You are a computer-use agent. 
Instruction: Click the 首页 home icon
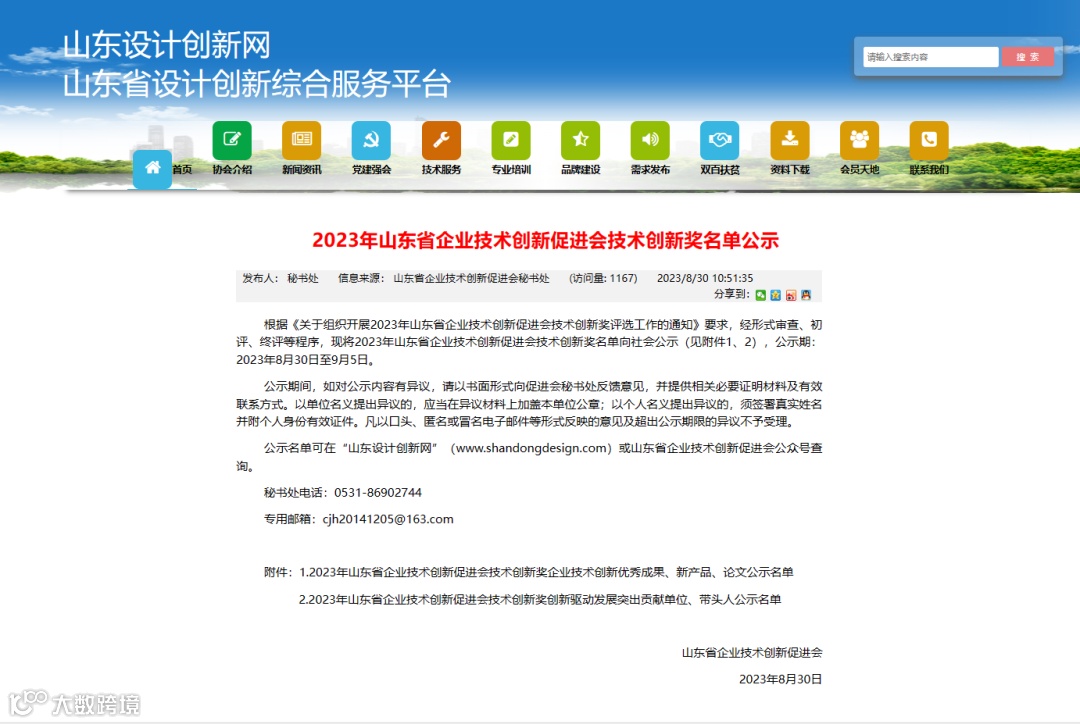tap(152, 169)
